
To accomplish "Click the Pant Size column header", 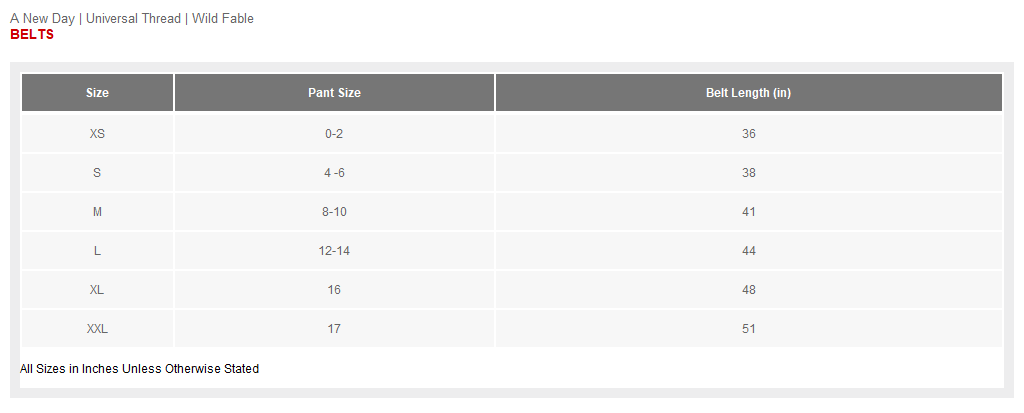I will 334,93.
